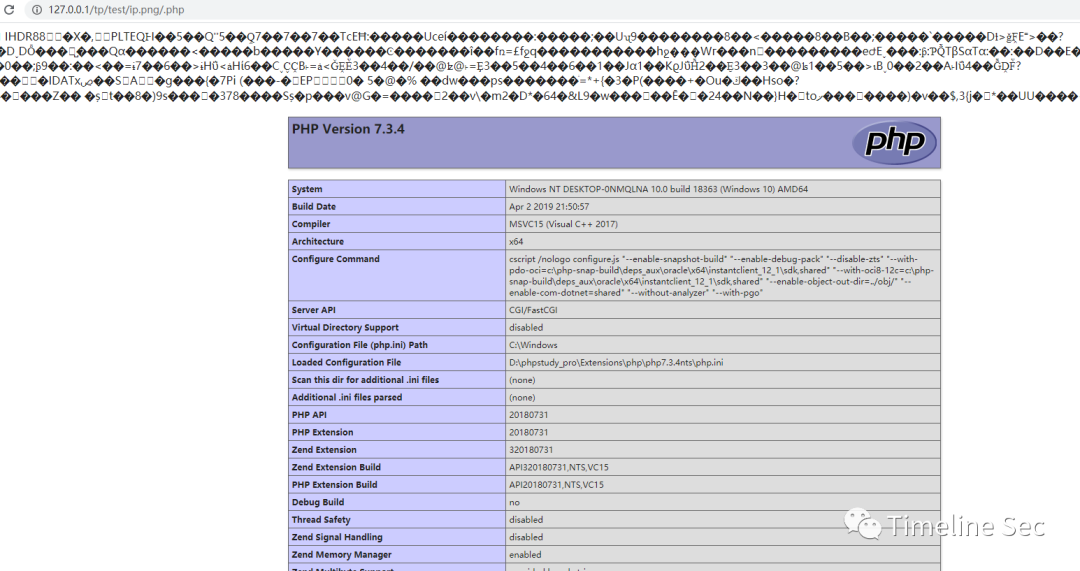Select the "API320180731,NTS,VC15" value
The height and width of the screenshot is (571, 1080).
559,467
